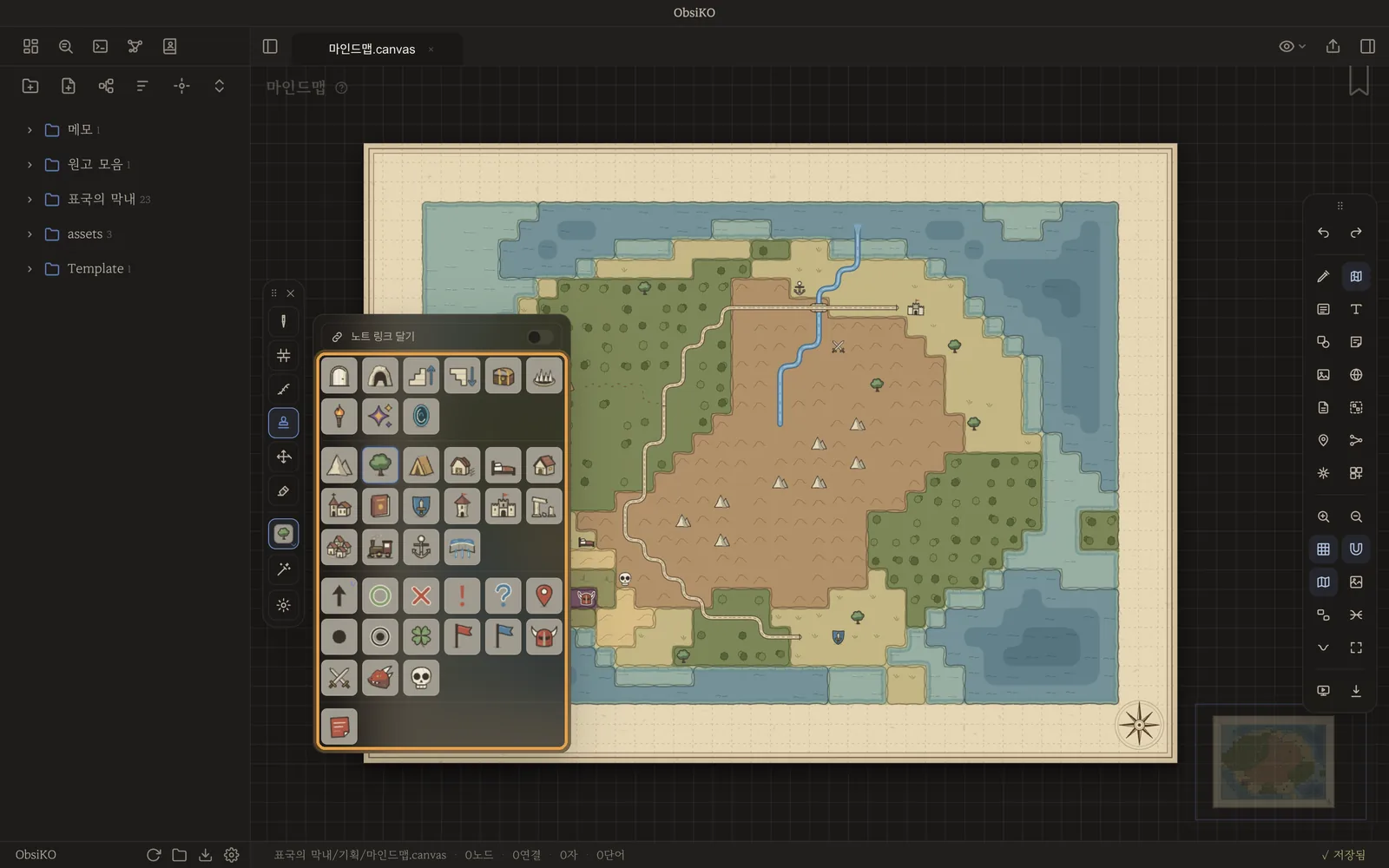The height and width of the screenshot is (868, 1389).
Task: Click the canvas minimap thumbnail
Action: coord(1273,761)
